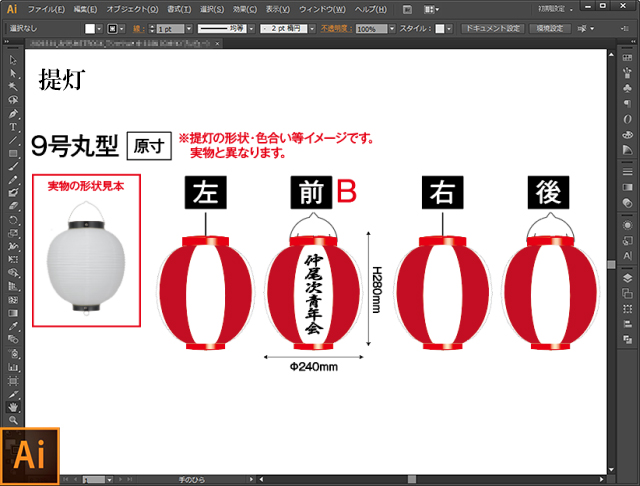The height and width of the screenshot is (486, 640).
Task: Open the opacity percentage dropdown
Action: [392, 29]
